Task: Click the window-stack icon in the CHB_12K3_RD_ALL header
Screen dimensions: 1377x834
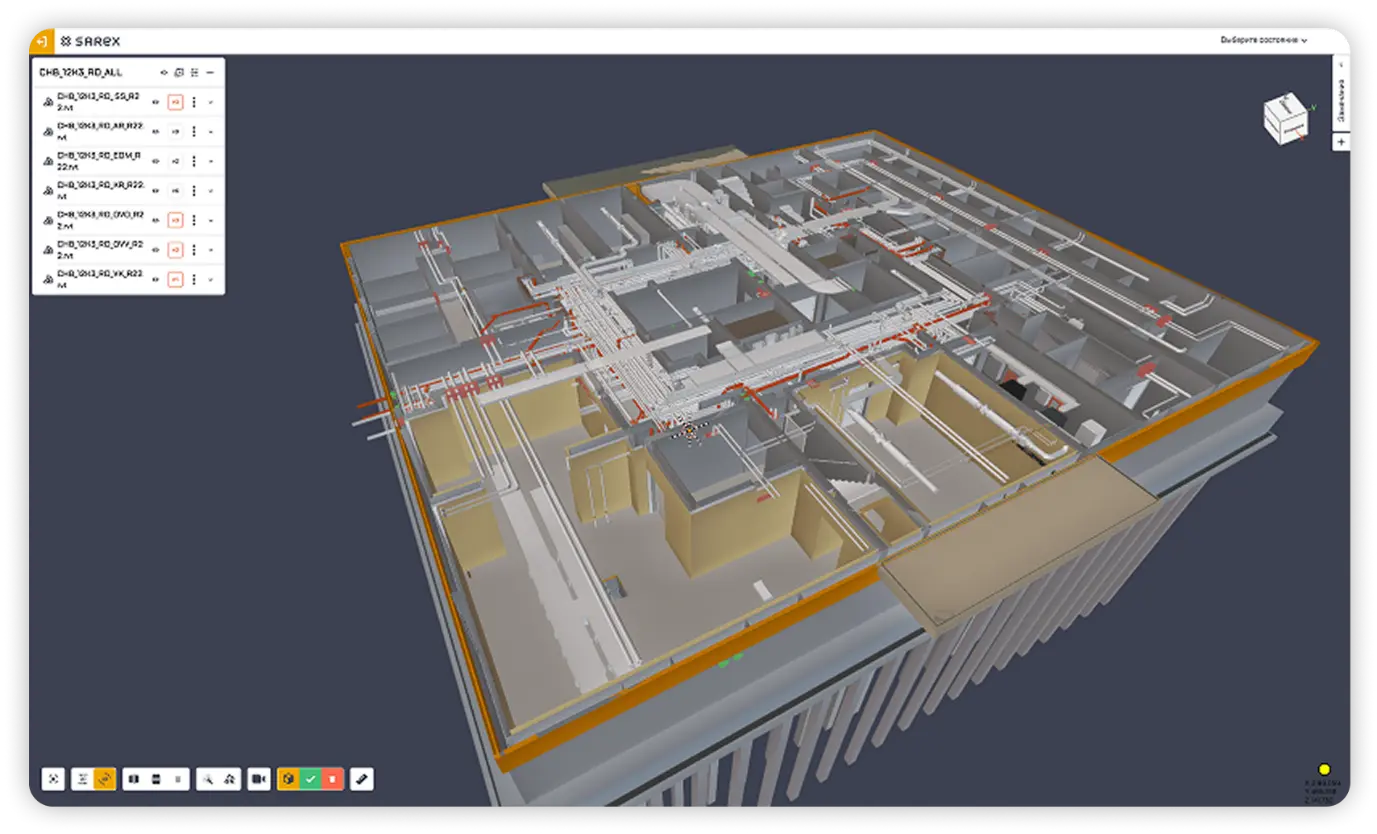Action: pos(179,73)
